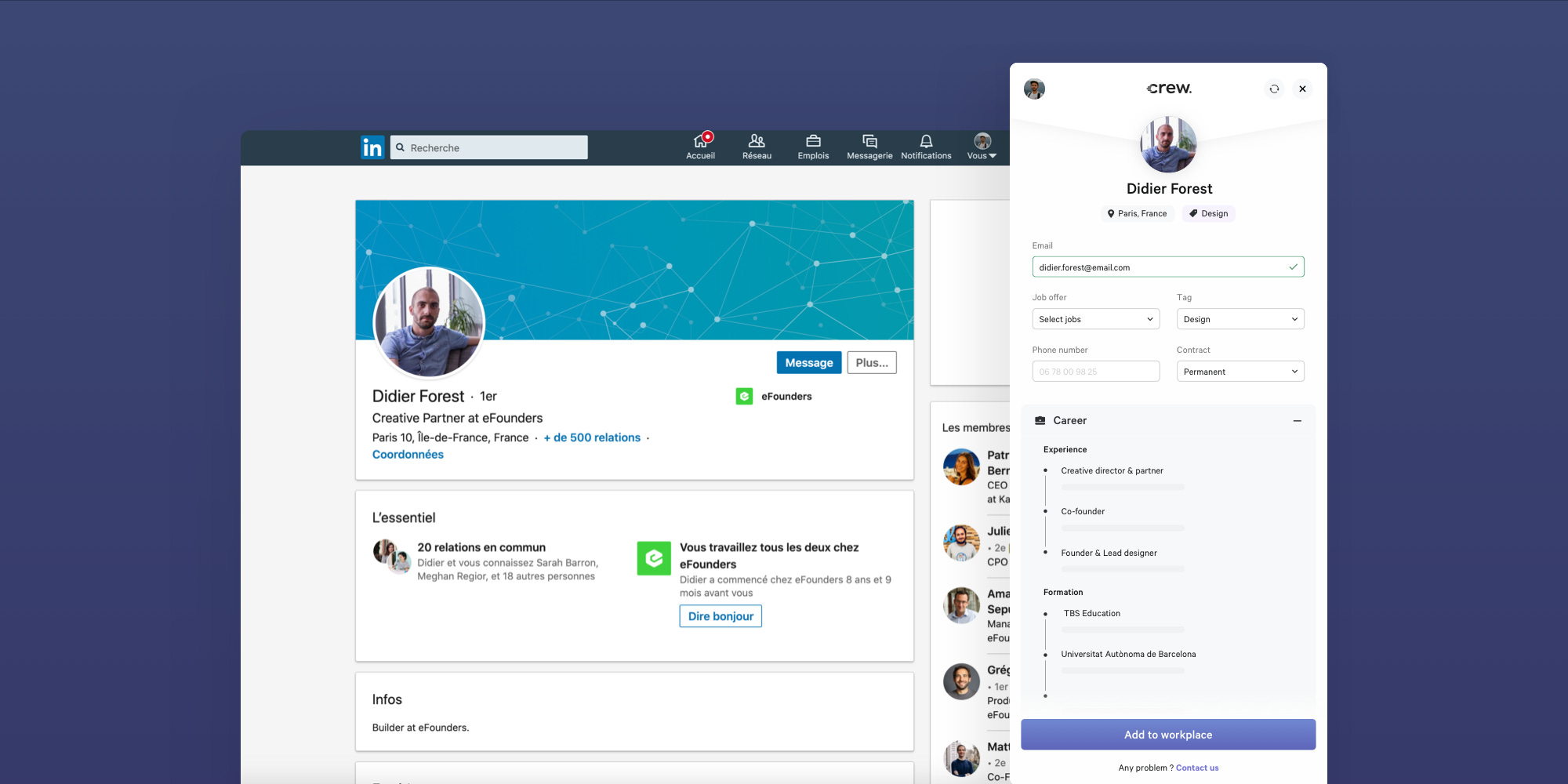Screen dimensions: 1568x784
Task: Click the Phone number input field
Action: [x=1096, y=372]
